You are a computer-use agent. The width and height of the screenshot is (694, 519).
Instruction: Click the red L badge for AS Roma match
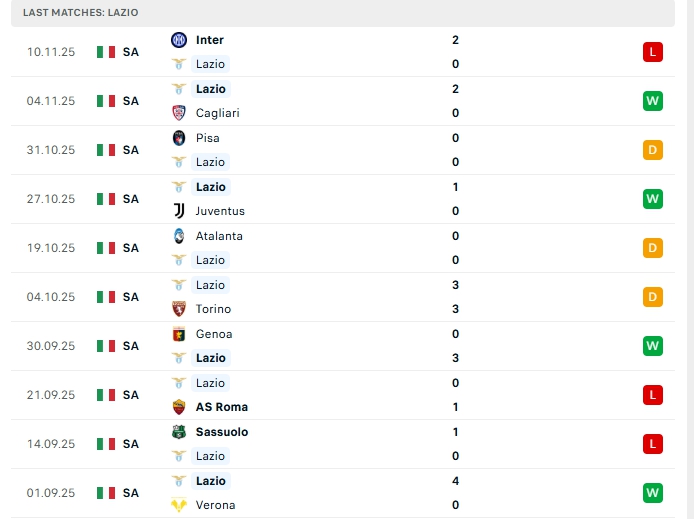653,395
